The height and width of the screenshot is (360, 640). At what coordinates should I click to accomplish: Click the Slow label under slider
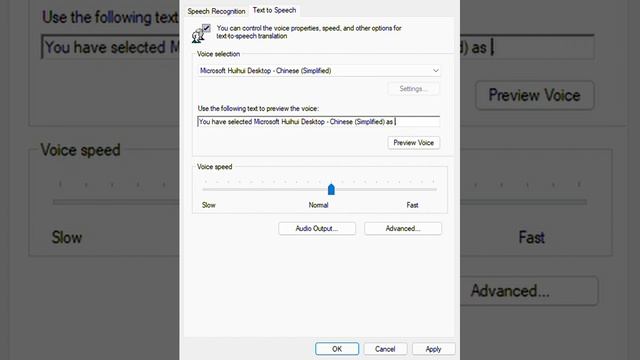pos(209,205)
